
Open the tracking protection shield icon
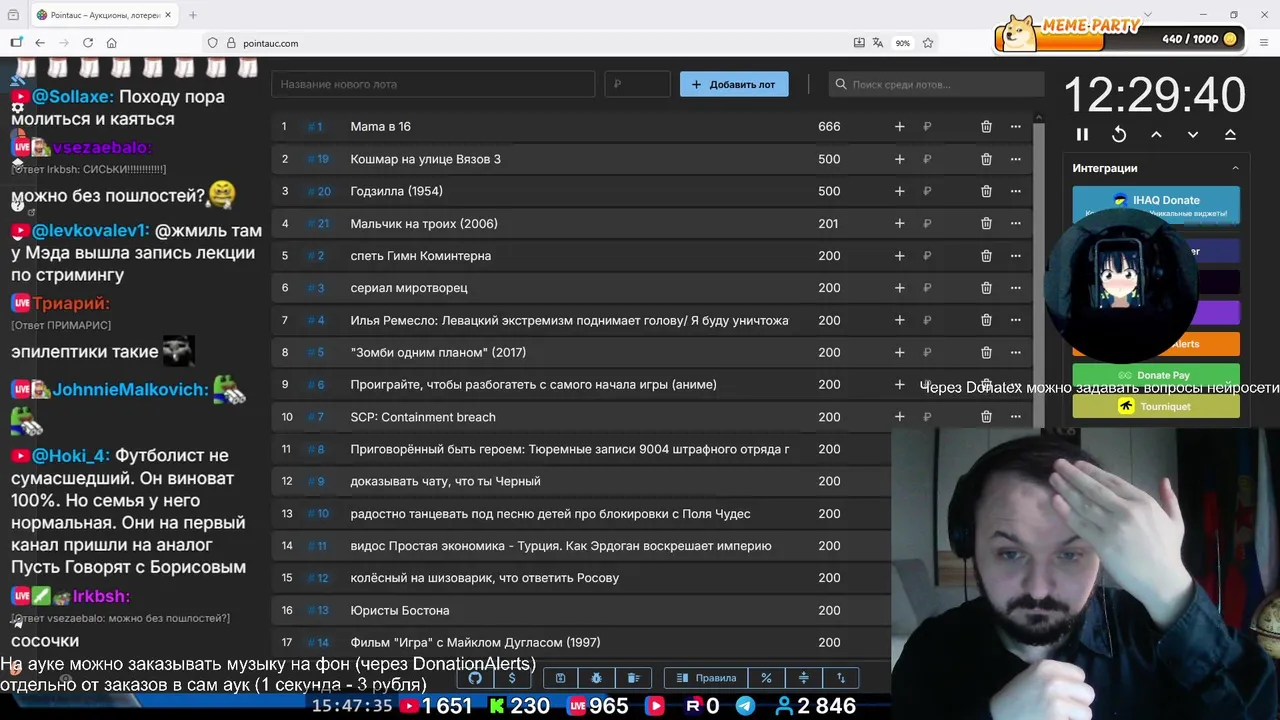coord(212,43)
